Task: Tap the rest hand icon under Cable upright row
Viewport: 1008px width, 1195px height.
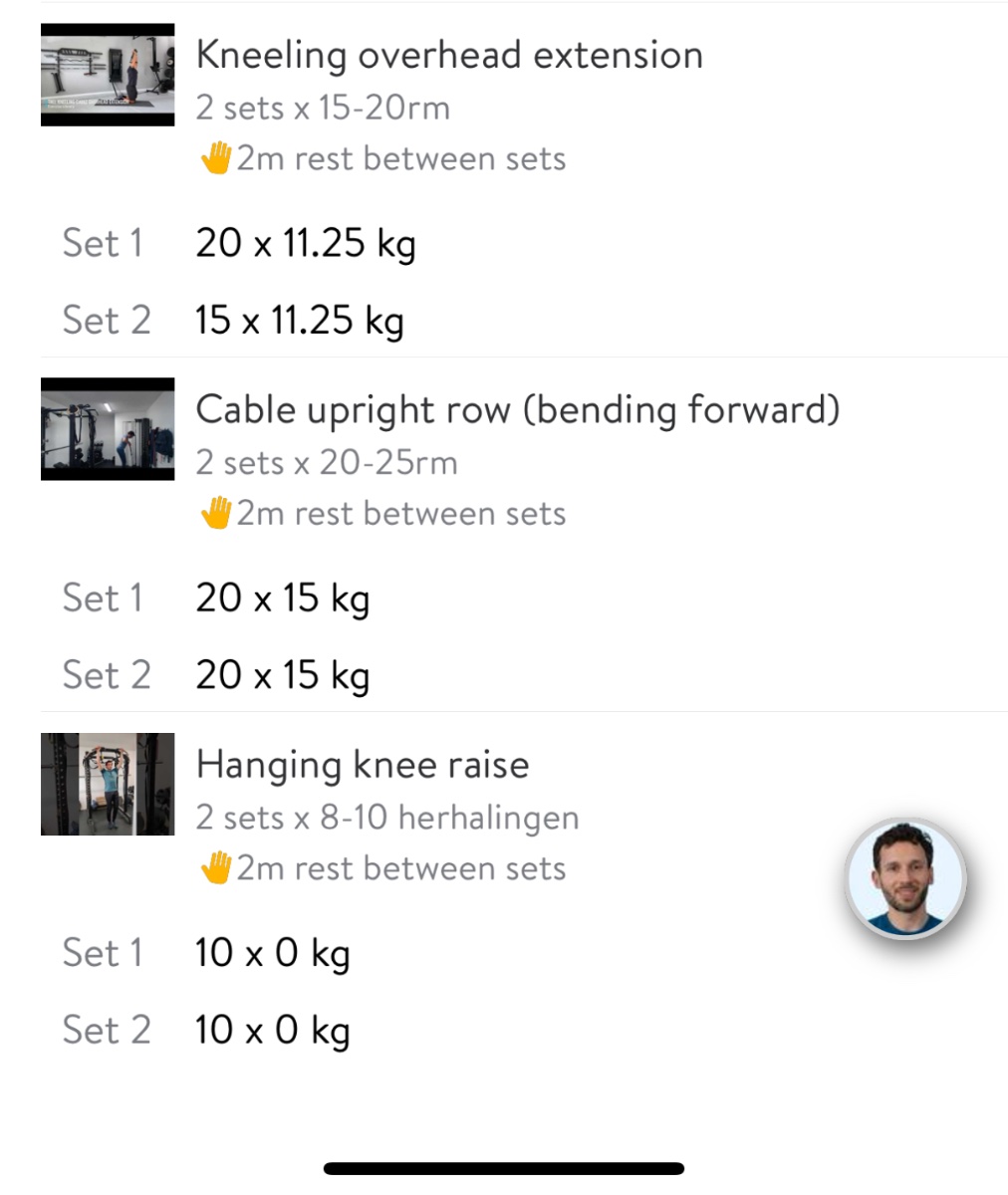Action: click(x=215, y=514)
